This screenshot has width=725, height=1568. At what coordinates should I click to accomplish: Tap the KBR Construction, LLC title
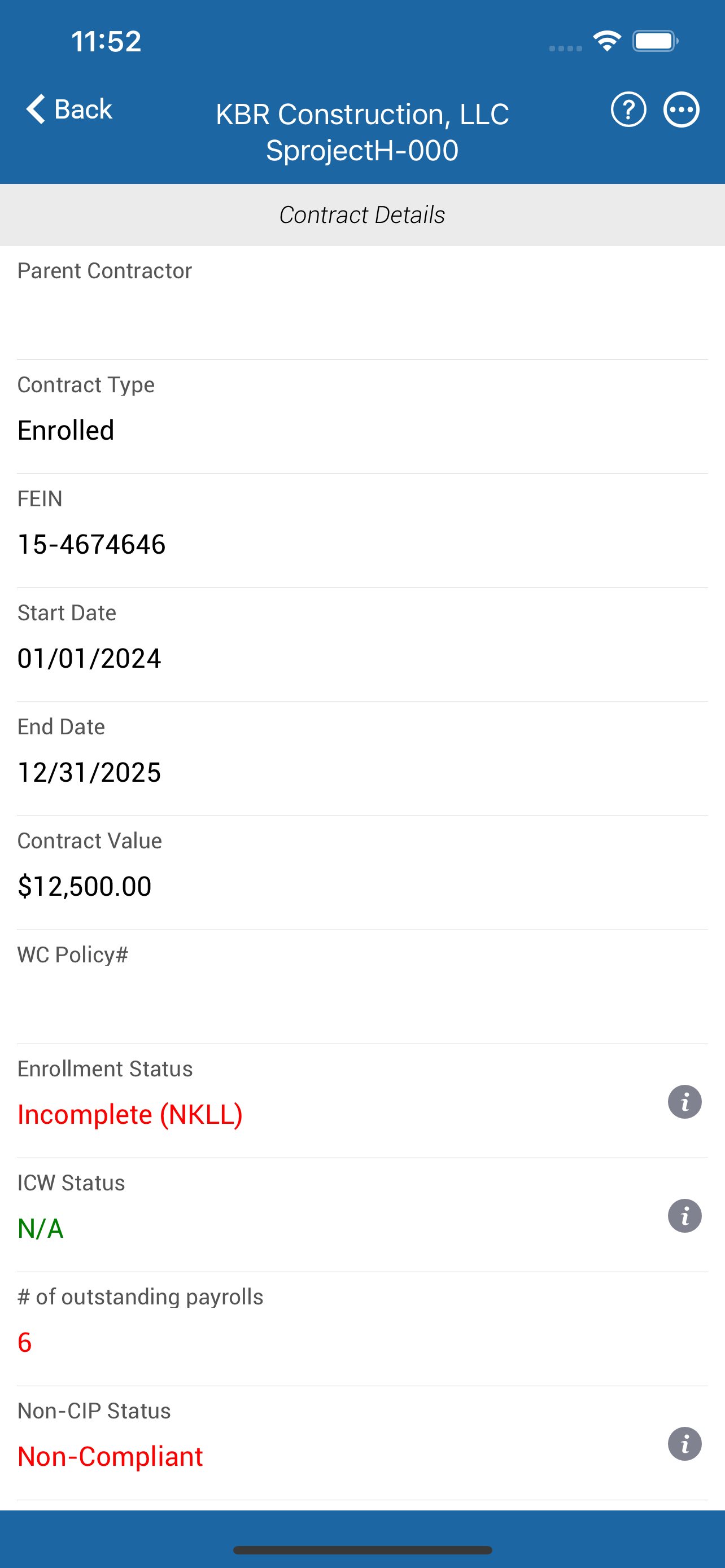[x=362, y=115]
